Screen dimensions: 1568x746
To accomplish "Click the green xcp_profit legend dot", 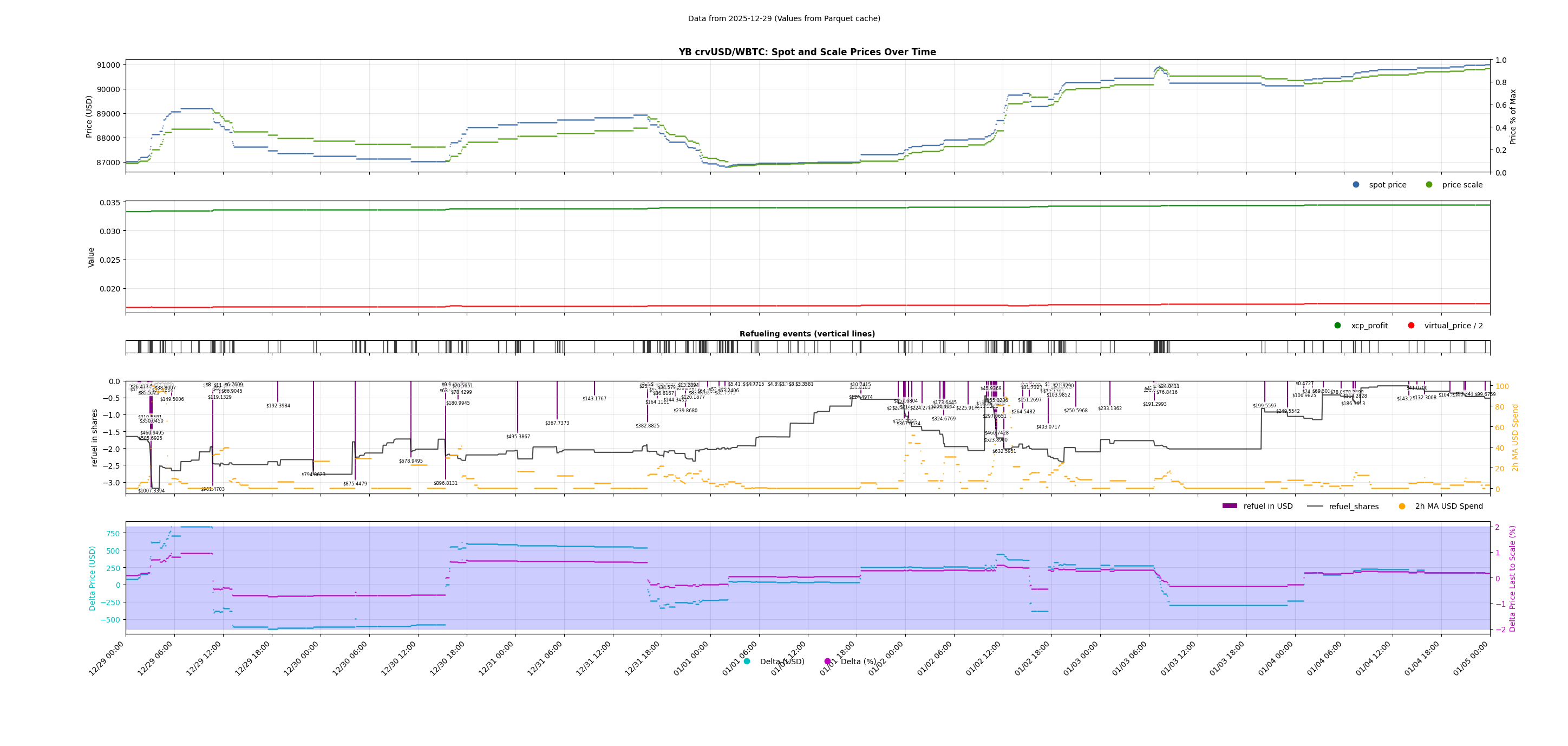I will pos(1337,325).
